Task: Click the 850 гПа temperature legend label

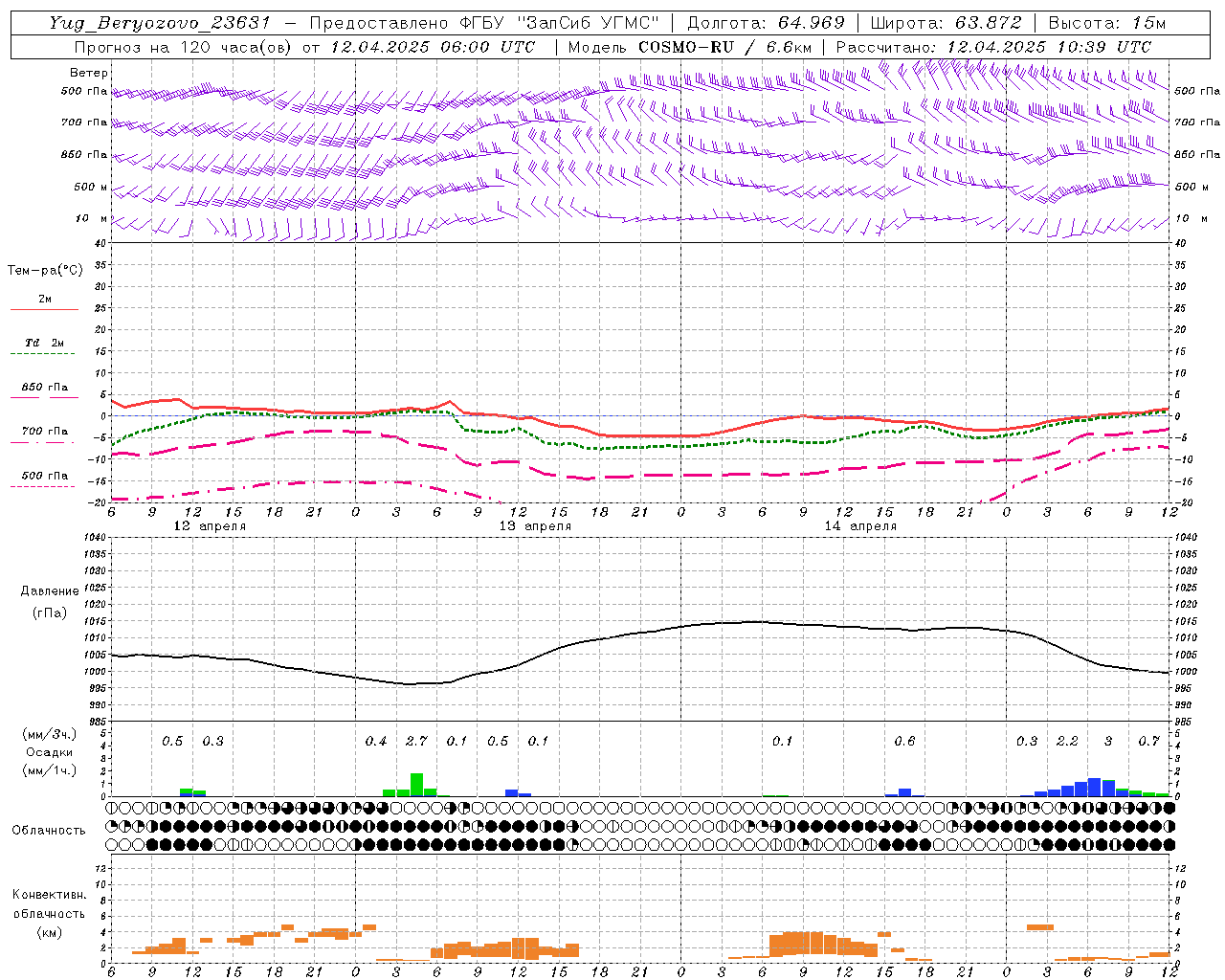Action: point(44,388)
